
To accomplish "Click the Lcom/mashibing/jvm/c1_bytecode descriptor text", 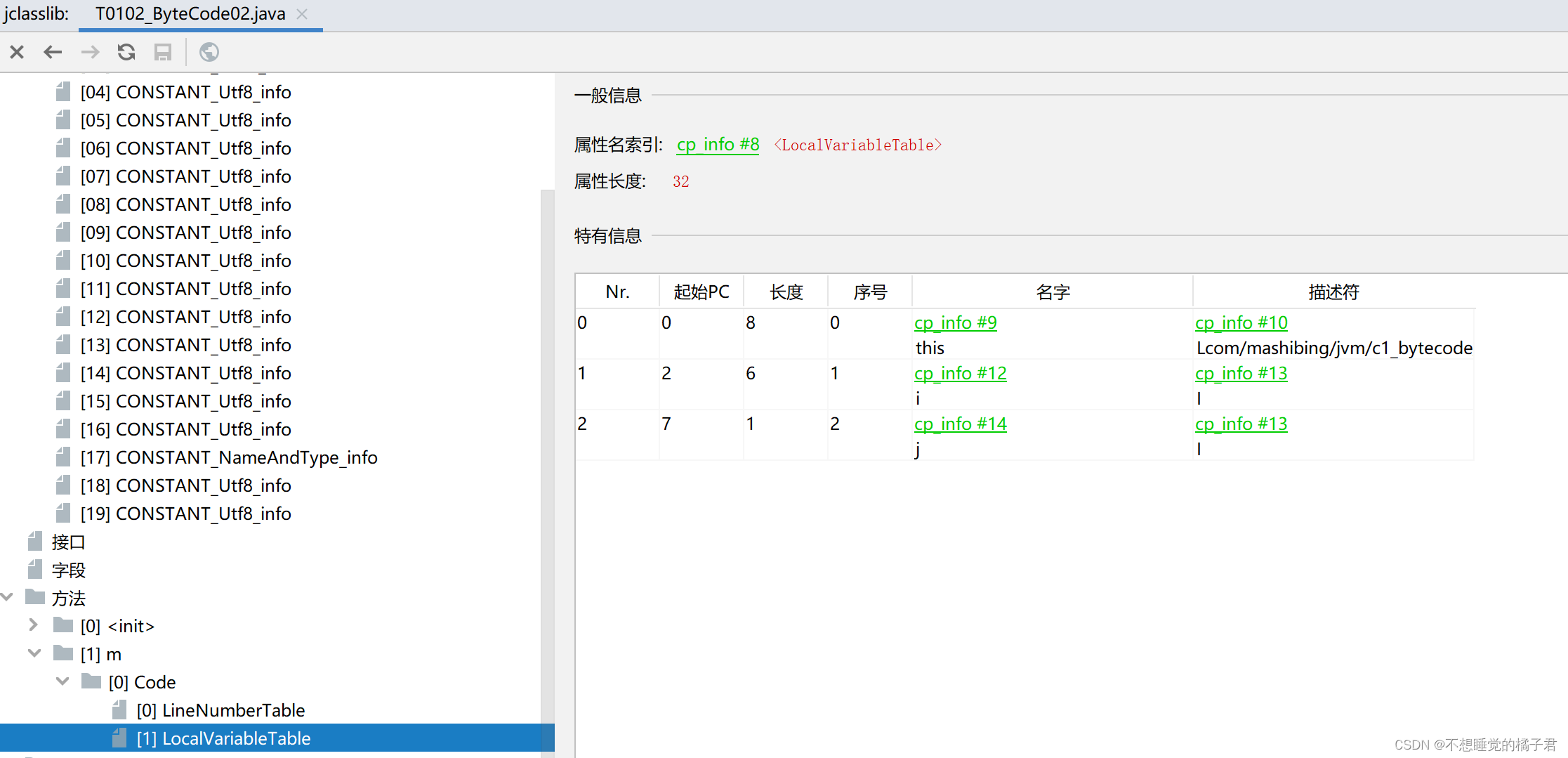I will [1334, 348].
